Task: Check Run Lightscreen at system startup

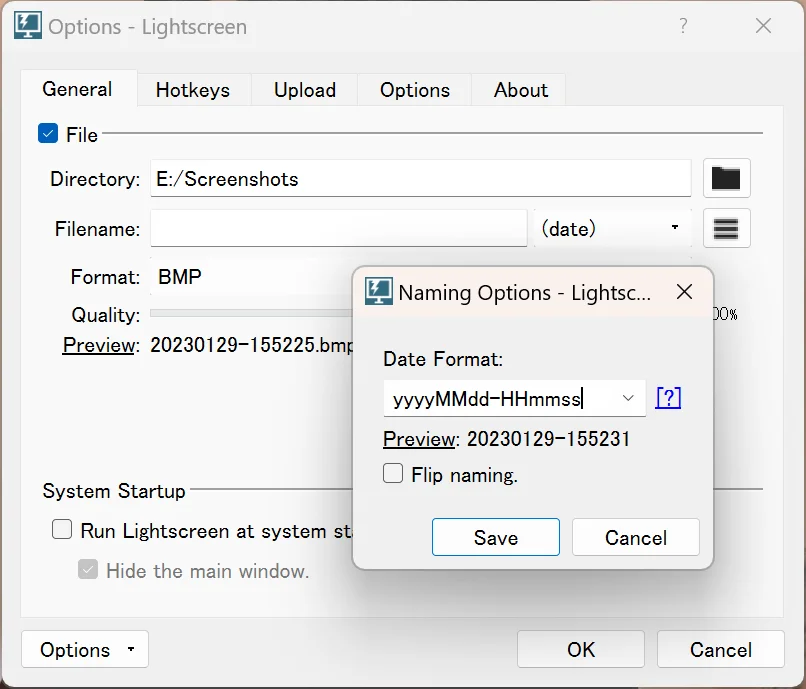Action: pyautogui.click(x=62, y=529)
